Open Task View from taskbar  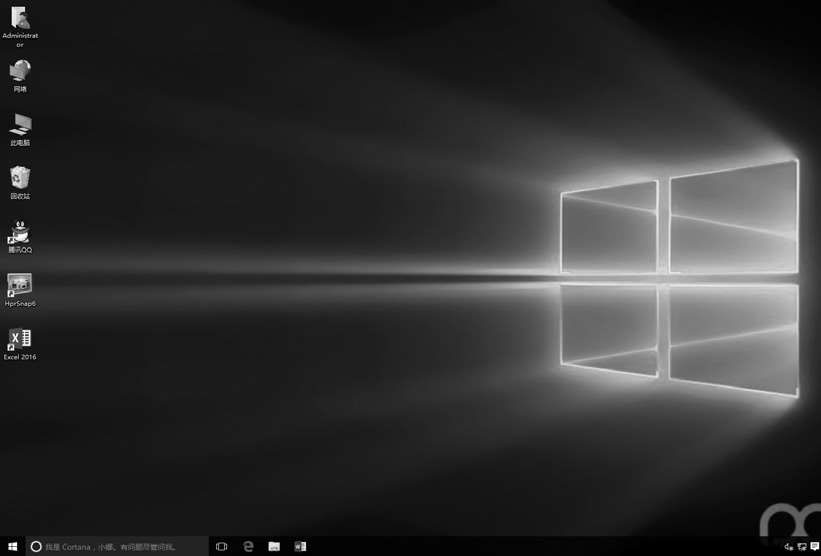pyautogui.click(x=221, y=547)
